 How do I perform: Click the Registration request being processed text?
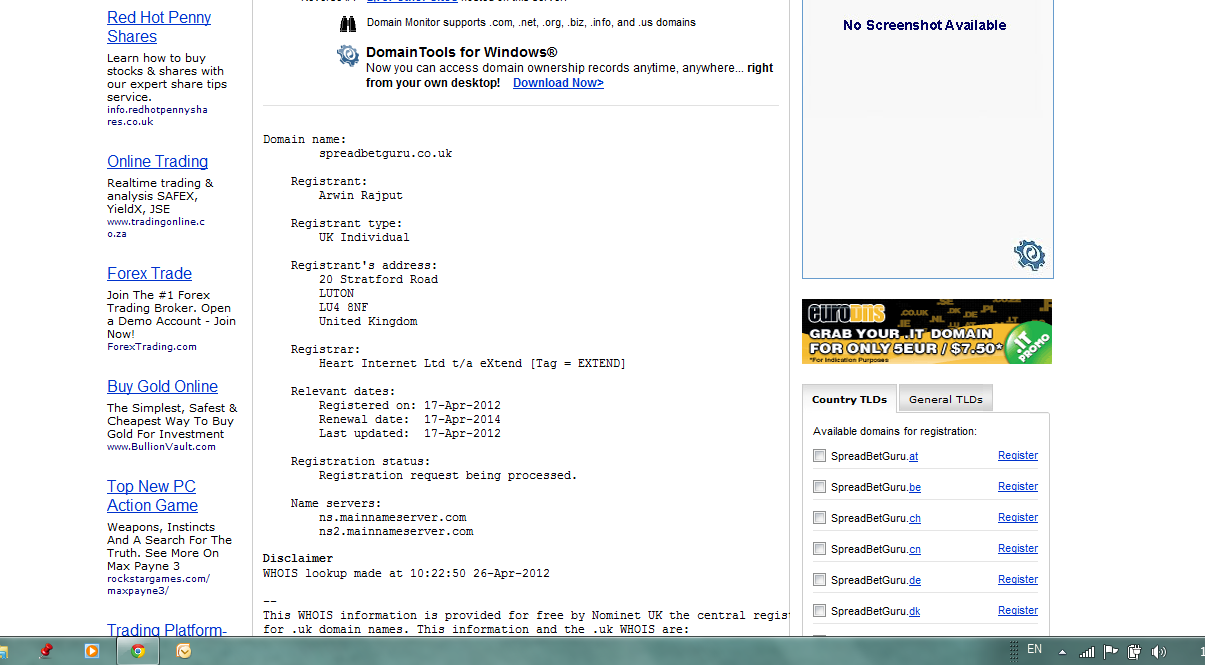(x=448, y=475)
